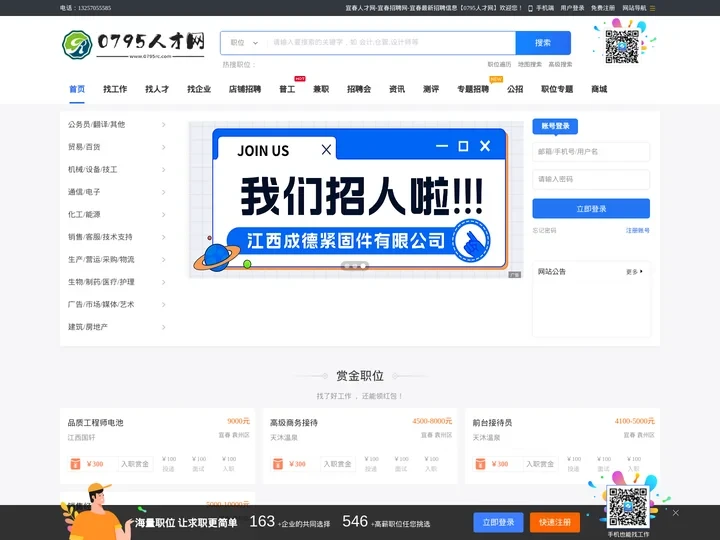This screenshot has width=720, height=540.
Task: Open the 普工 nav item
Action: 287,89
